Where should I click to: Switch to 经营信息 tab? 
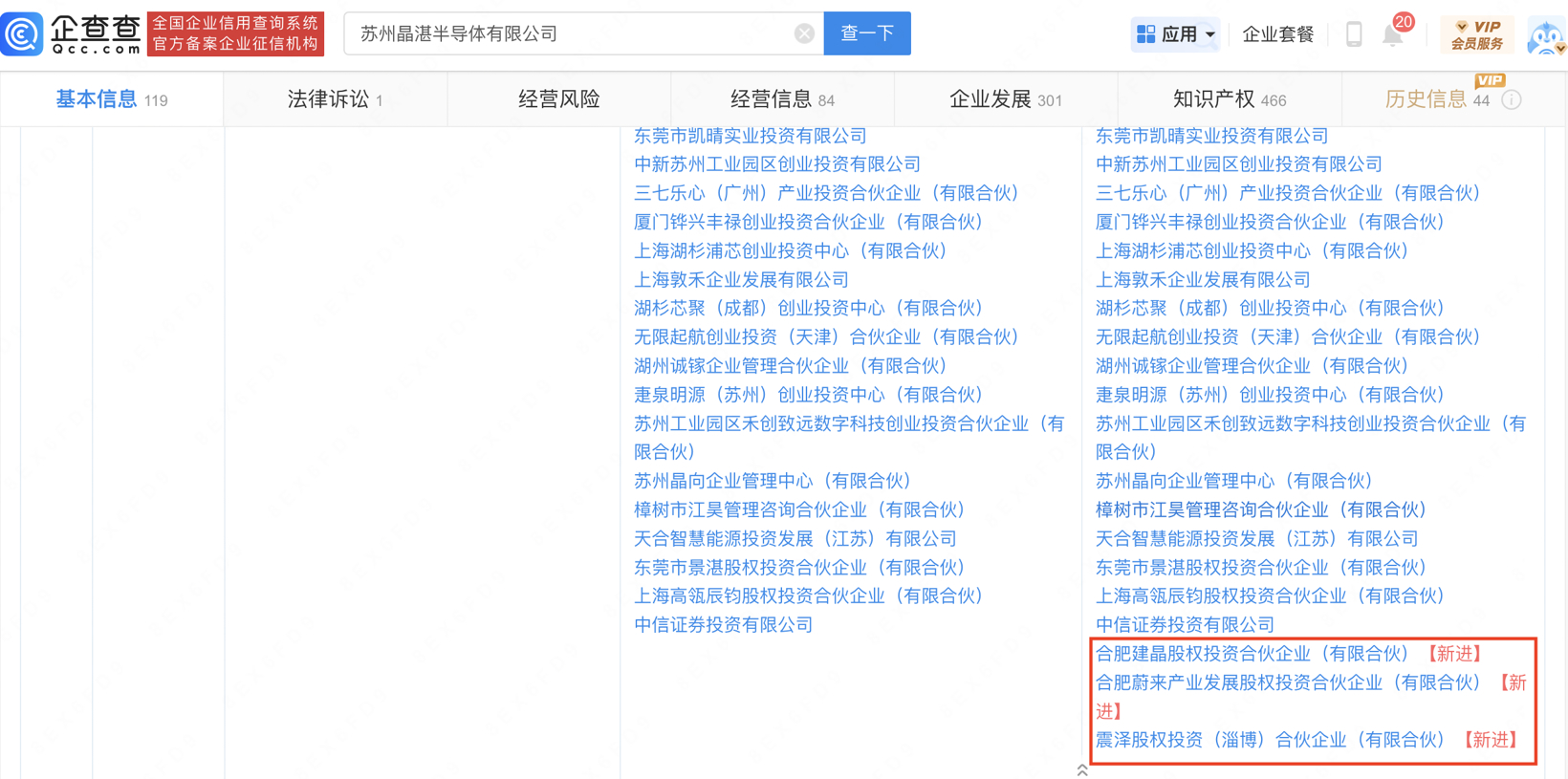(782, 99)
